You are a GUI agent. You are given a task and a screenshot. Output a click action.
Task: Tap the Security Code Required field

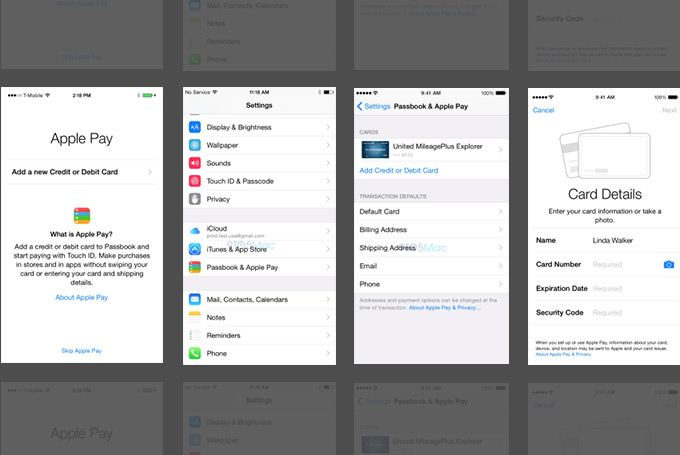604,313
